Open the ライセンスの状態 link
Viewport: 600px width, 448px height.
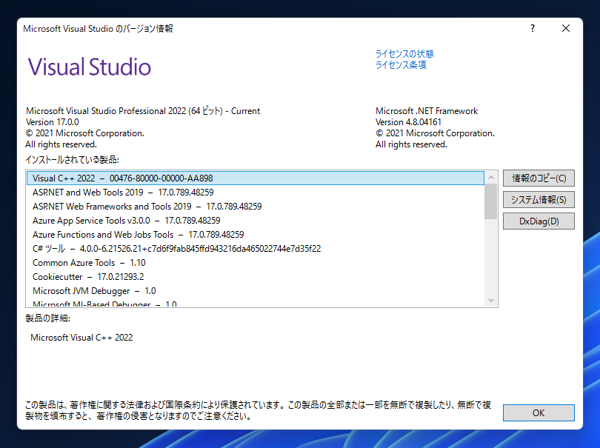(x=404, y=54)
